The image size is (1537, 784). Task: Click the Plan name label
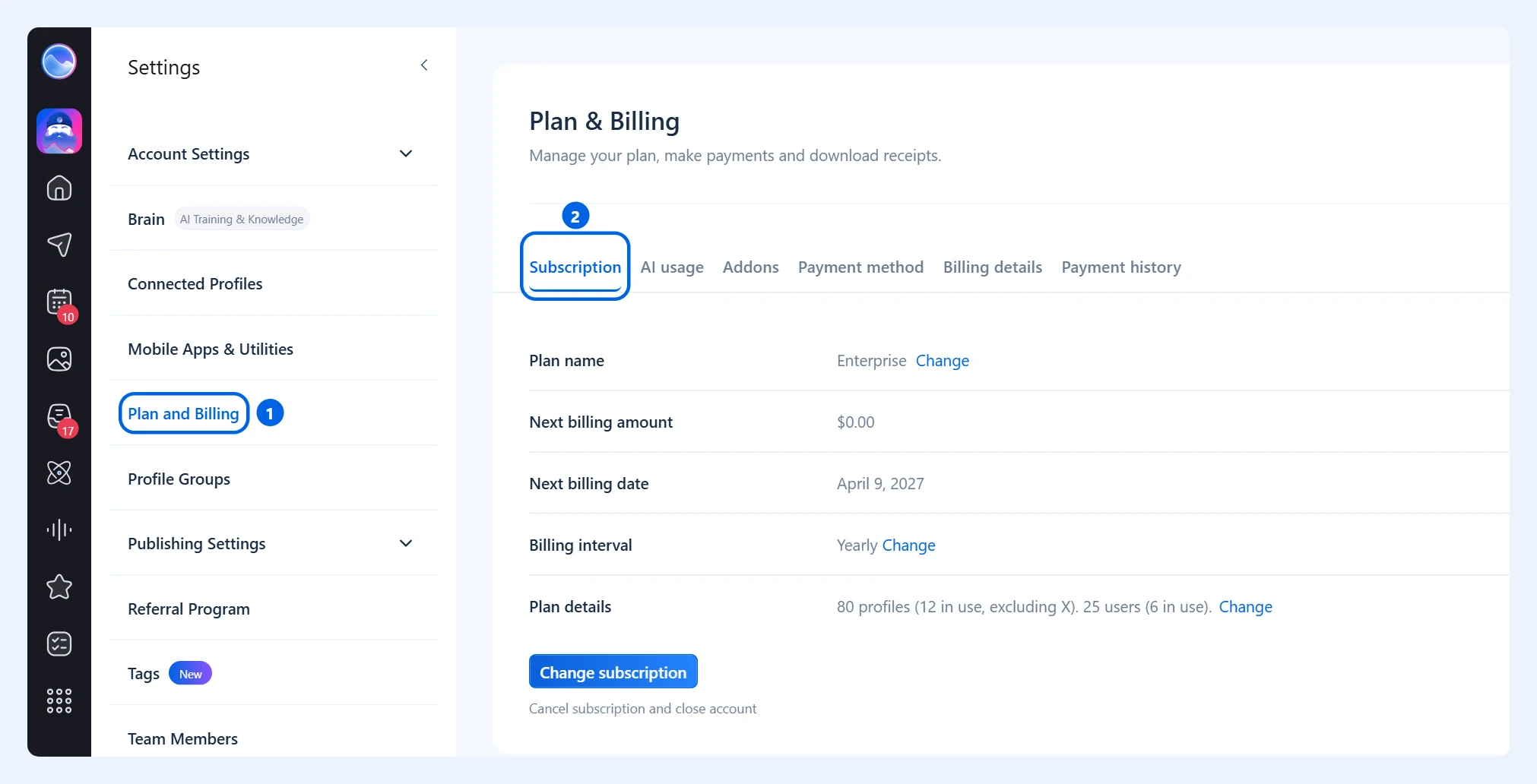click(566, 360)
